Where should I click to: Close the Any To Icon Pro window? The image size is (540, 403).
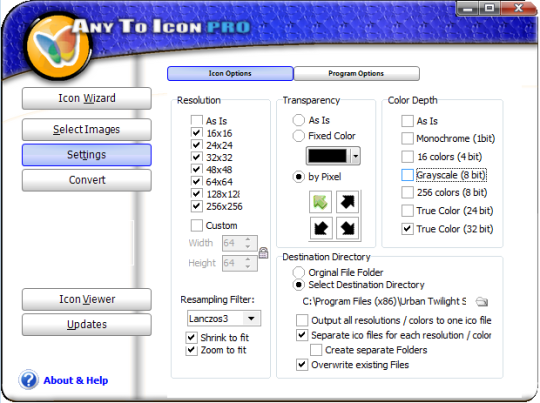click(518, 8)
